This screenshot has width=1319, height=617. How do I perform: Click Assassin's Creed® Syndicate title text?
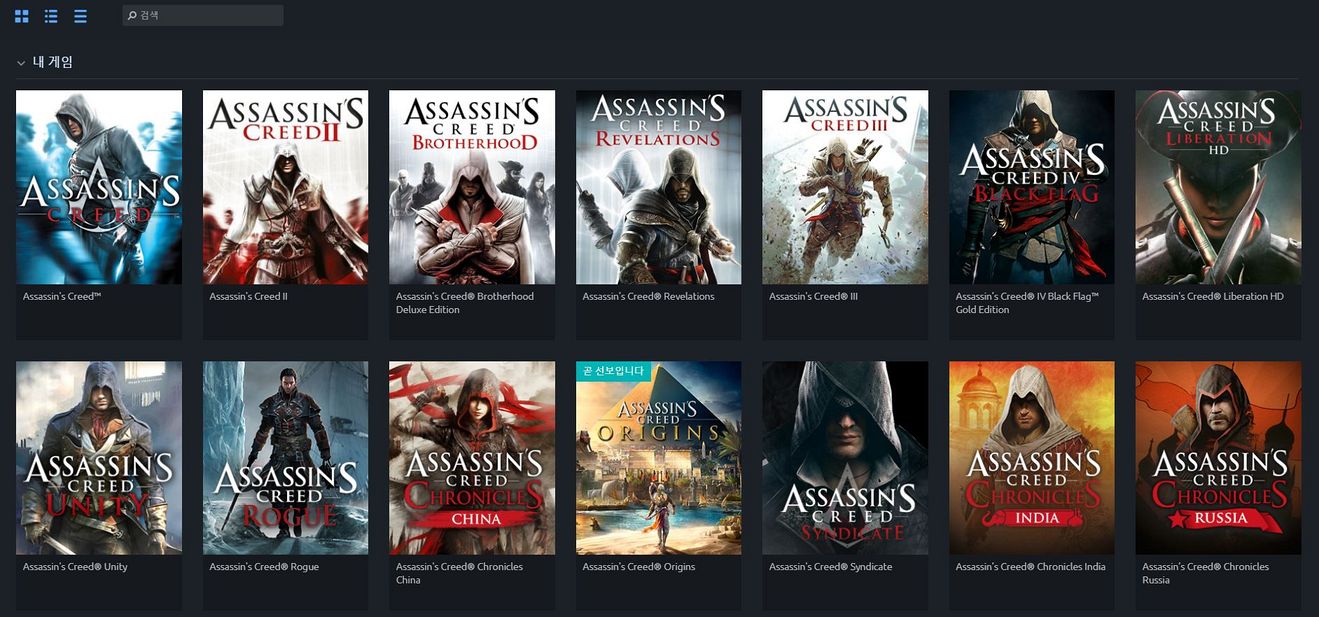(830, 567)
